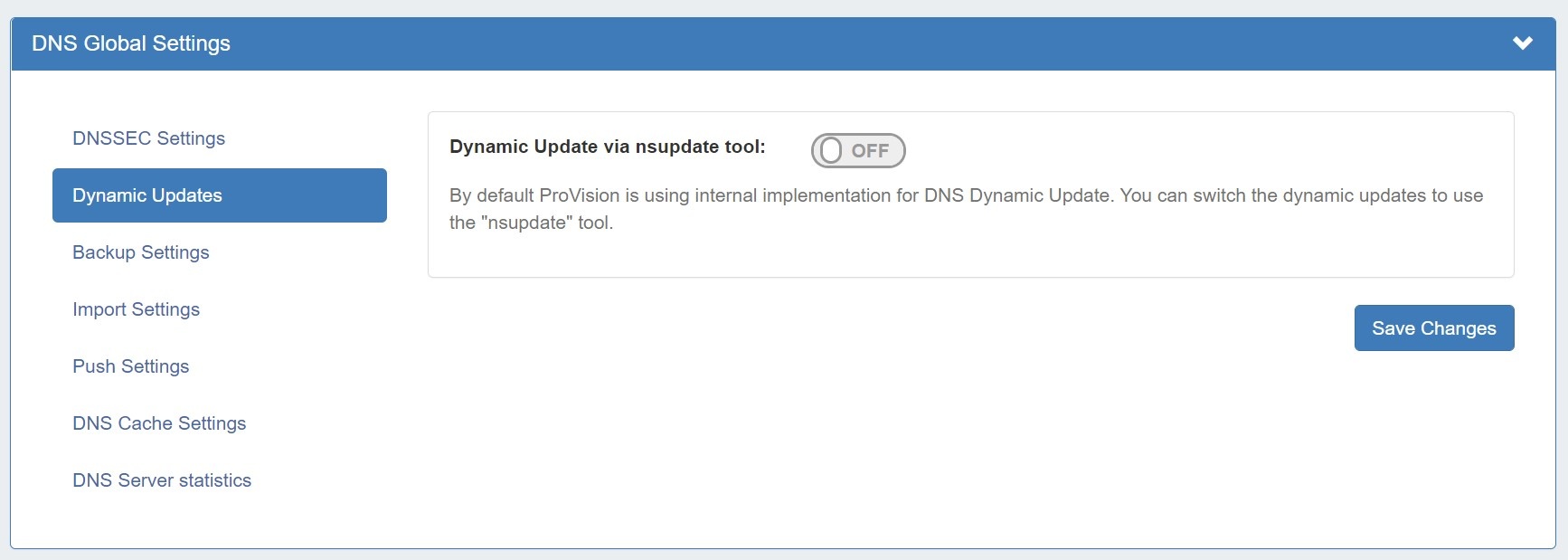
Task: Click the blue header bar's empty middle area
Action: 814,43
